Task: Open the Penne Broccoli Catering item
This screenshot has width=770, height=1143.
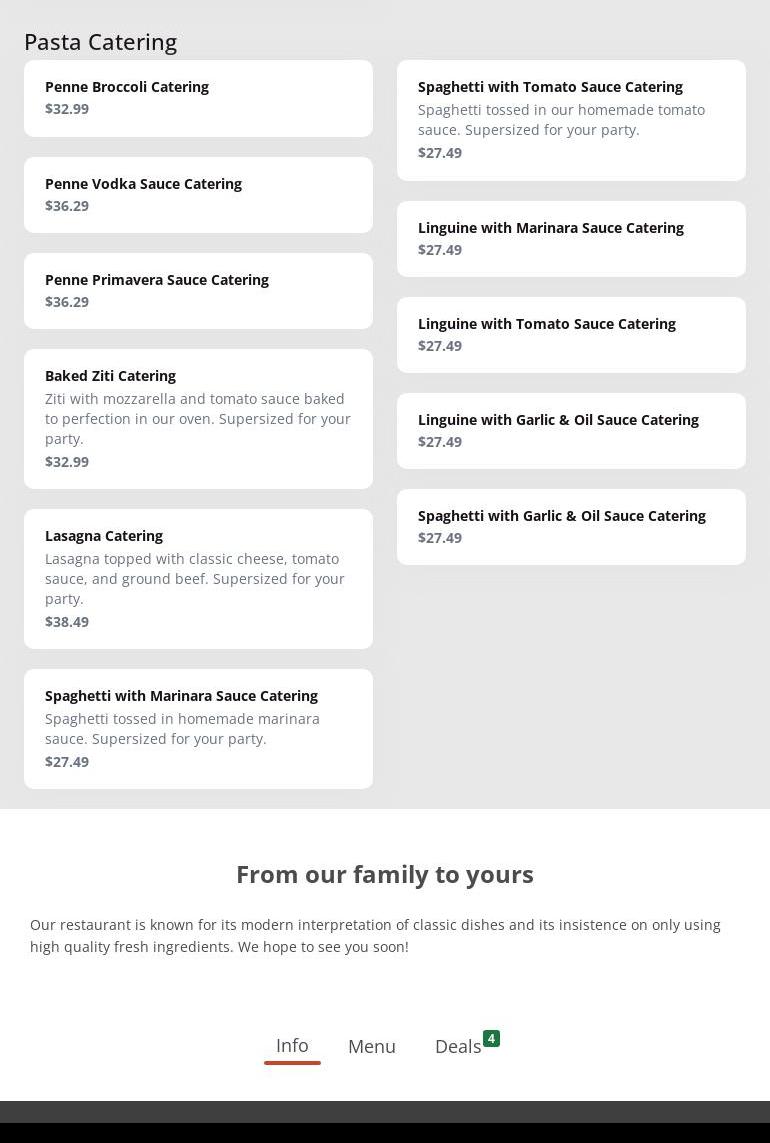Action: 198,98
